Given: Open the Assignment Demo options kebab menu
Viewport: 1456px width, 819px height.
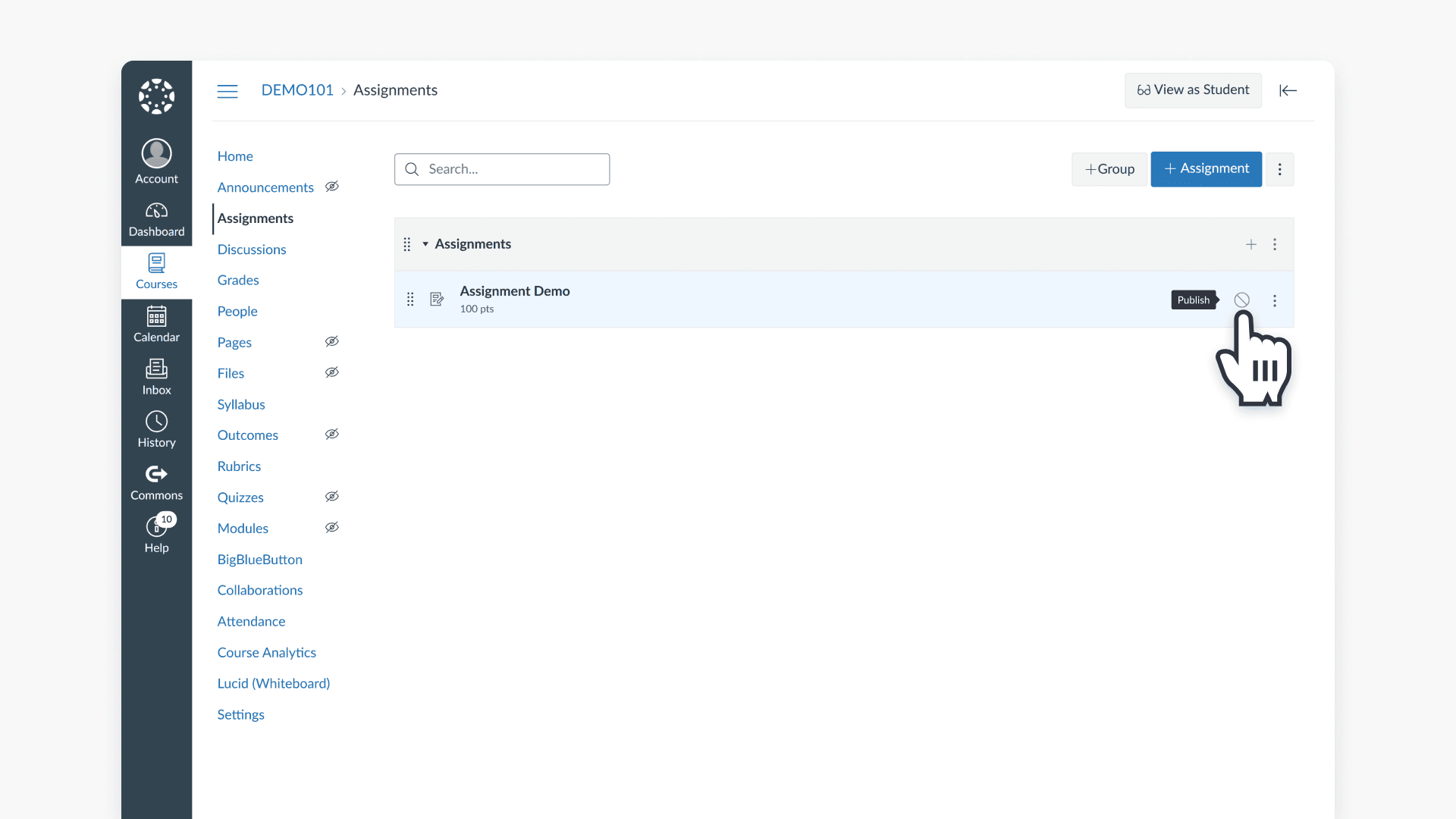Looking at the screenshot, I should pyautogui.click(x=1275, y=300).
